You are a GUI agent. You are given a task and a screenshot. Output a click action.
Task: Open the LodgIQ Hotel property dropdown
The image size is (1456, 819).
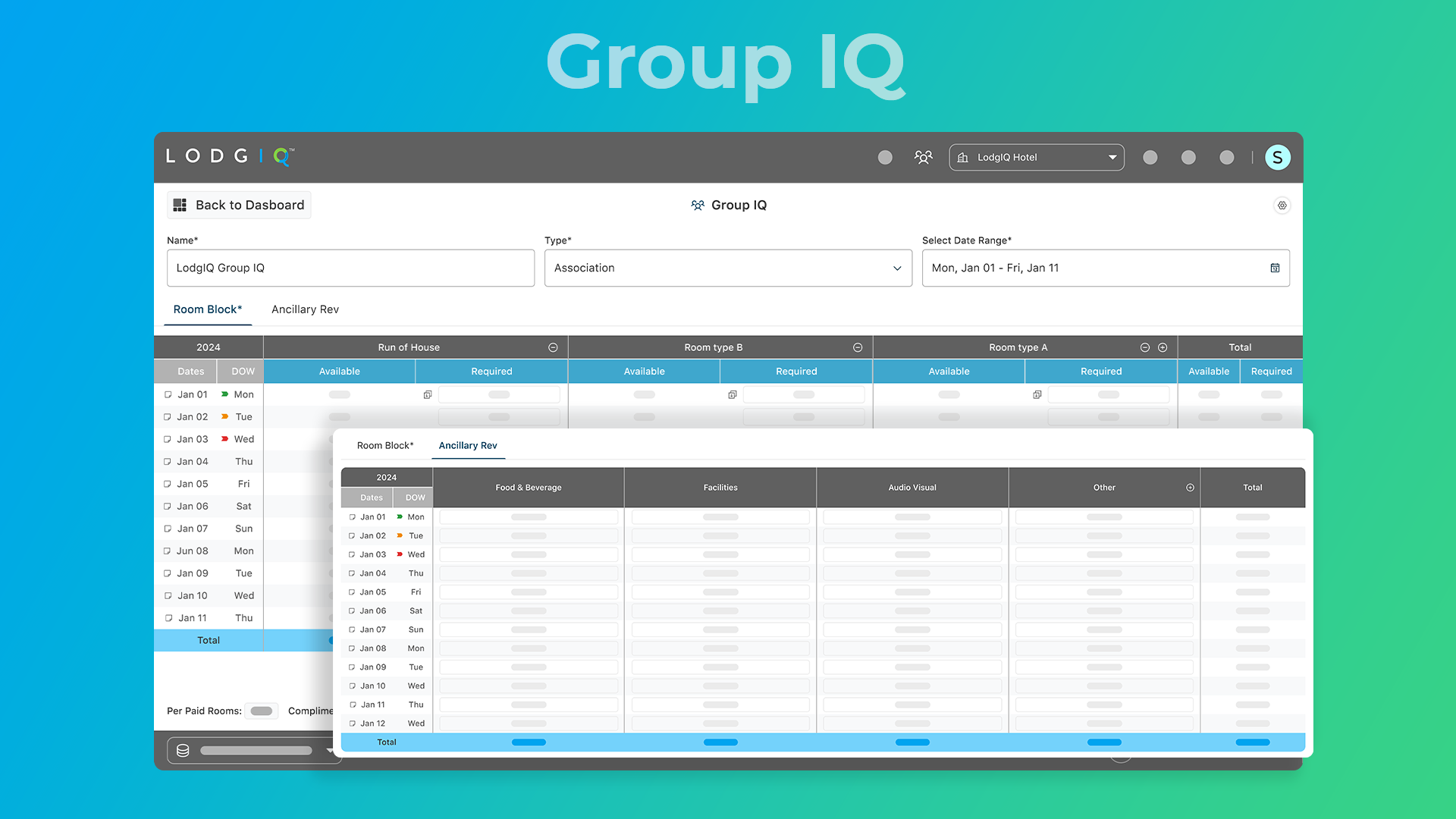click(x=1036, y=157)
